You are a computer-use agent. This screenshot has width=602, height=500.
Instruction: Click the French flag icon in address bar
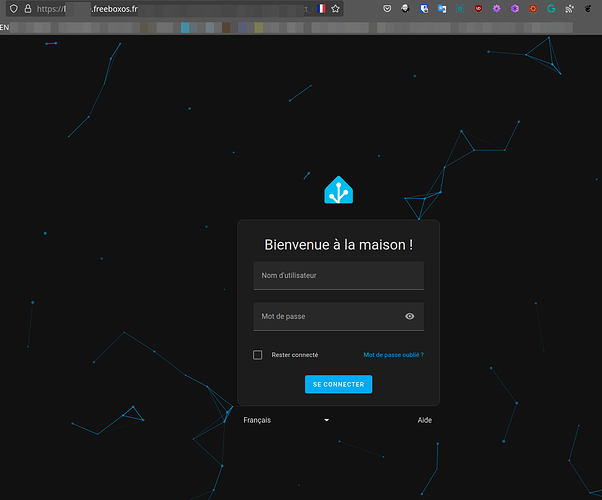click(x=321, y=8)
